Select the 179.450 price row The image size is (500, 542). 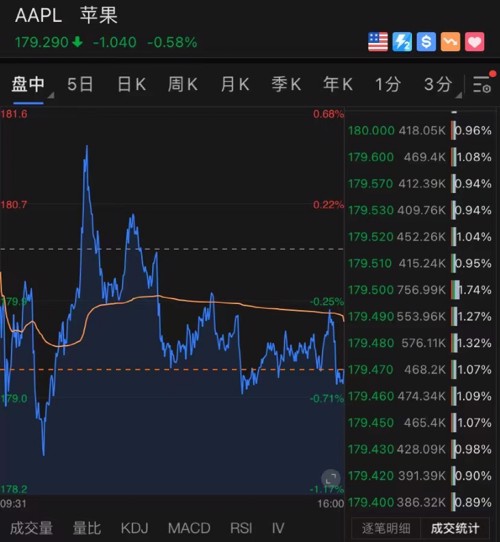click(x=420, y=422)
